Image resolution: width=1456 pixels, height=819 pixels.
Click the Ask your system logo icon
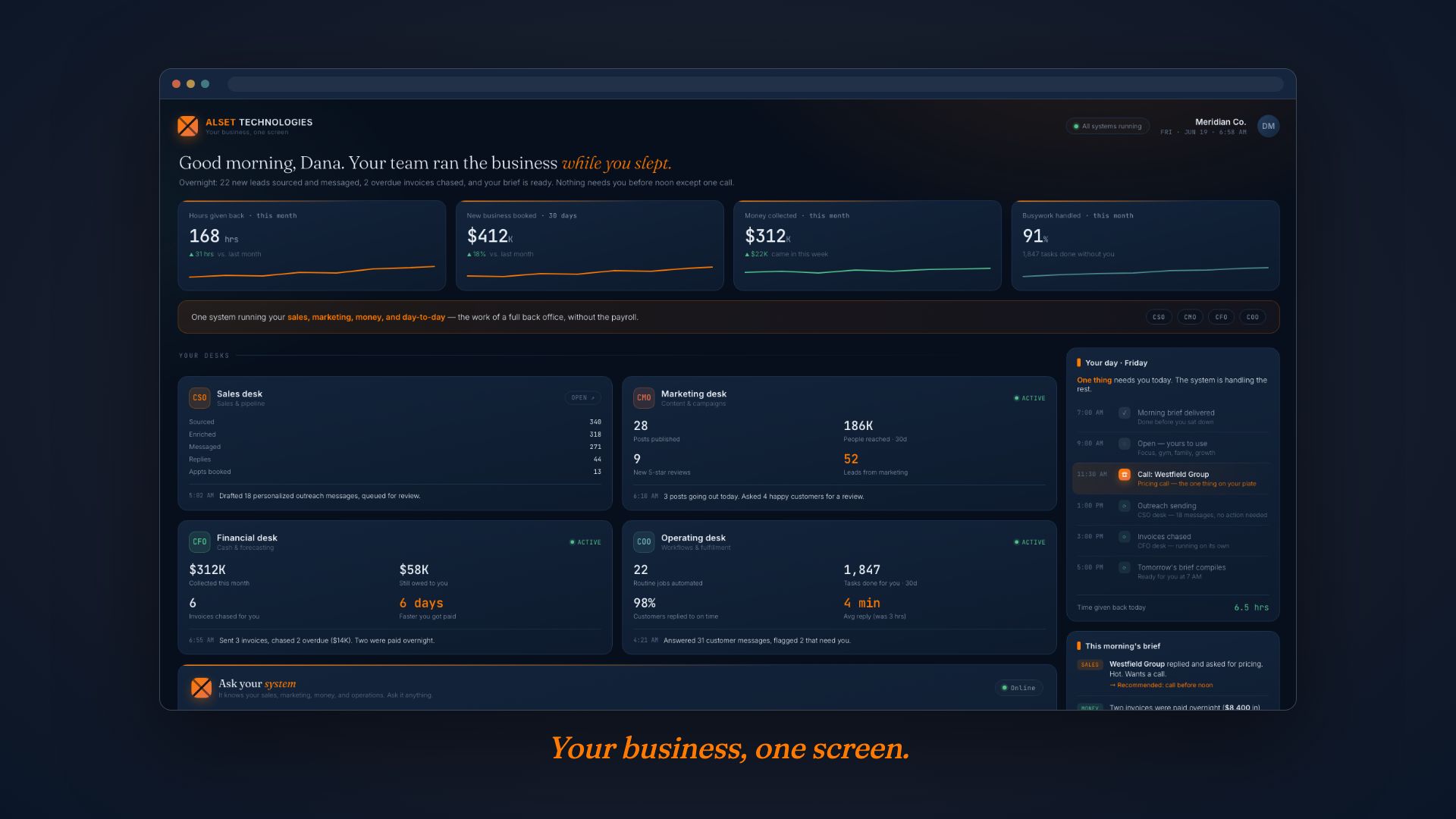(201, 688)
